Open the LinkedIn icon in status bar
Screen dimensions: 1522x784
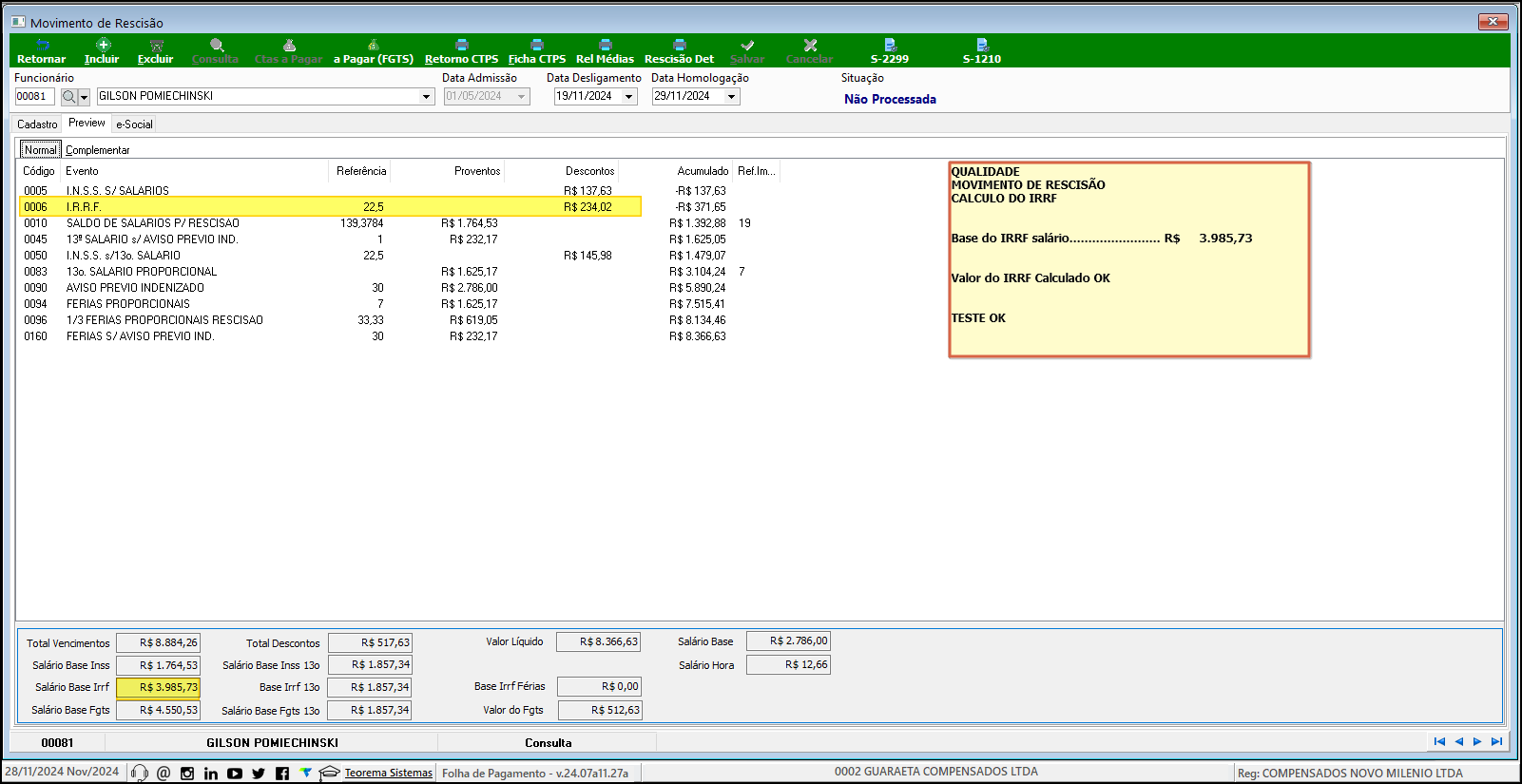211,774
